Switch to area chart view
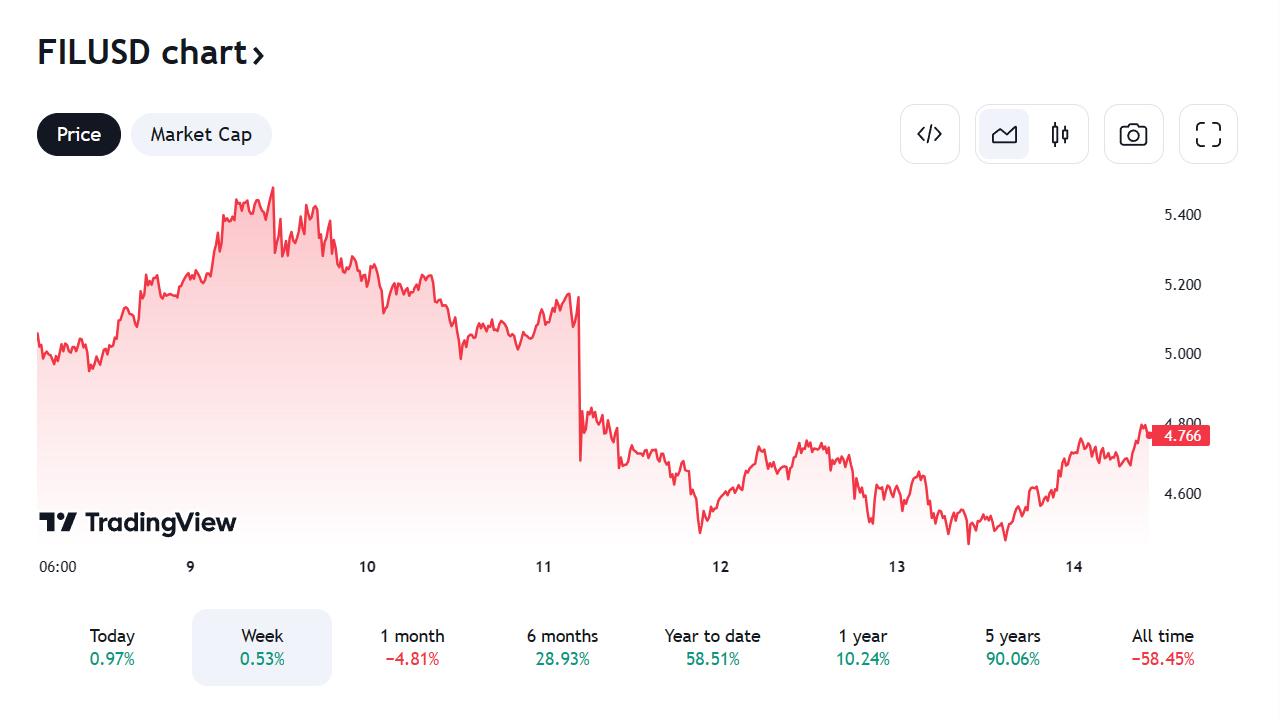 pyautogui.click(x=1004, y=134)
